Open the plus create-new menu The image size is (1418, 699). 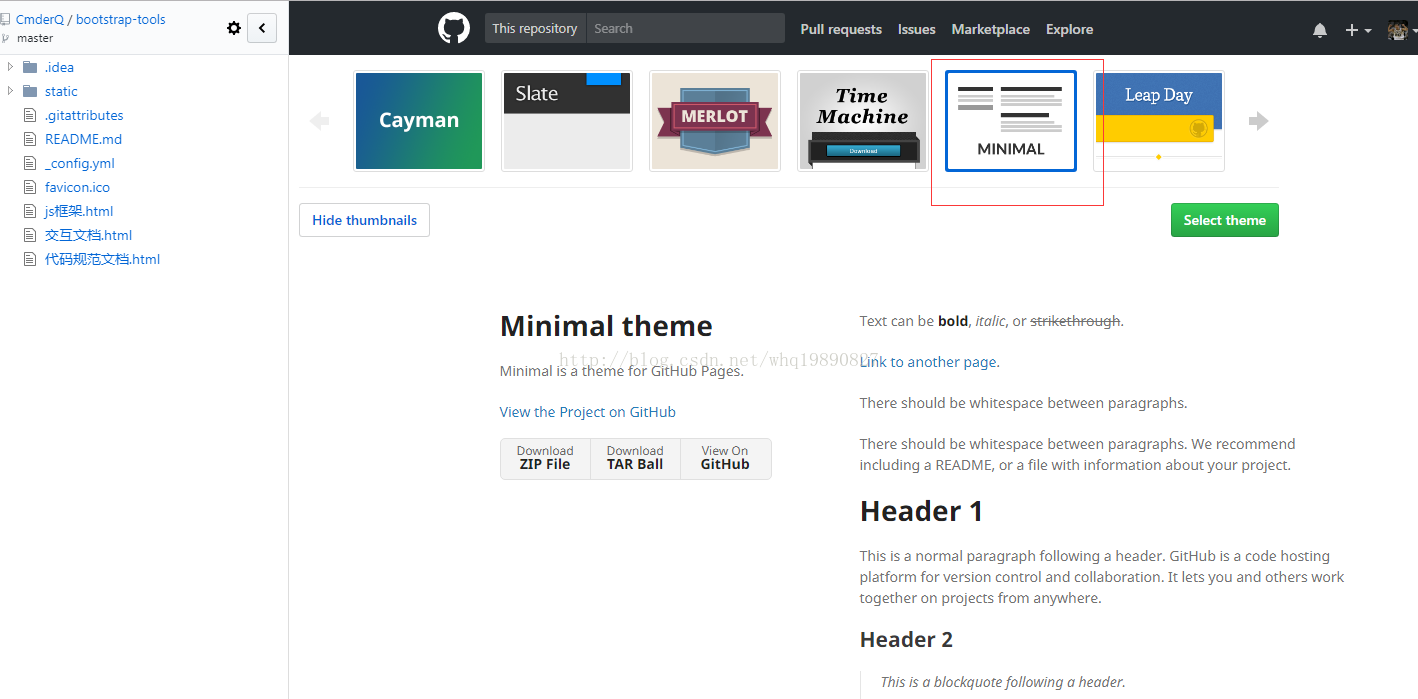click(1358, 30)
